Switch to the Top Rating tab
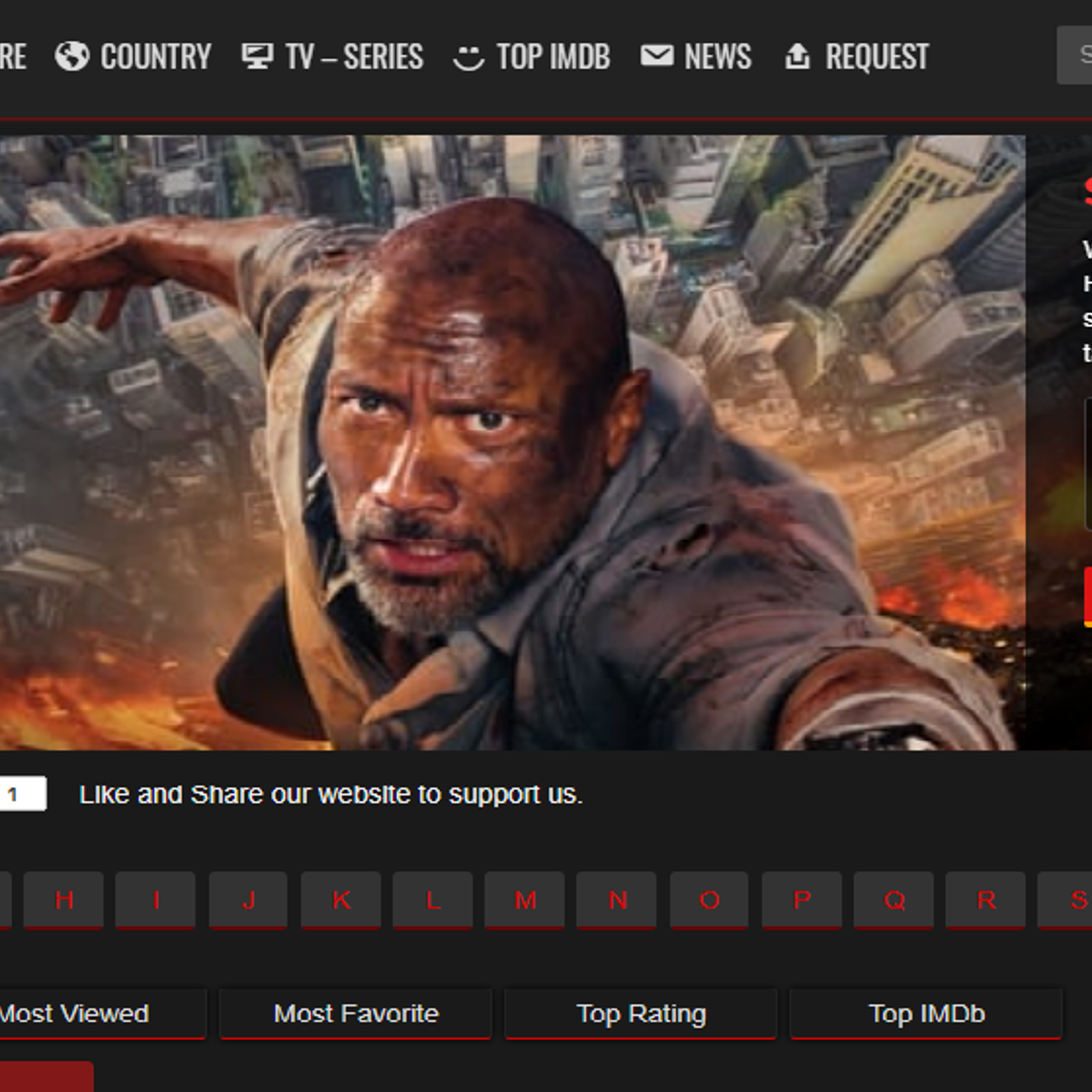Screen dimensions: 1092x1092 point(641,1014)
